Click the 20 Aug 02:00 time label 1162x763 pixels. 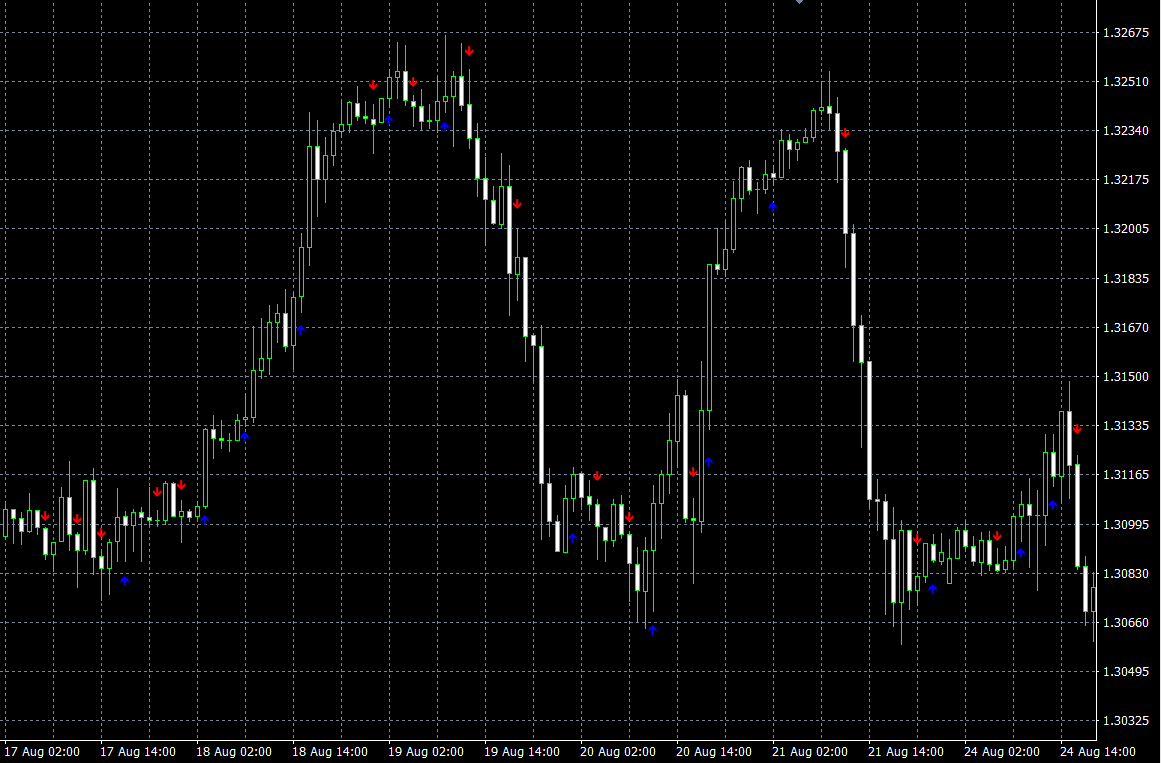(618, 751)
